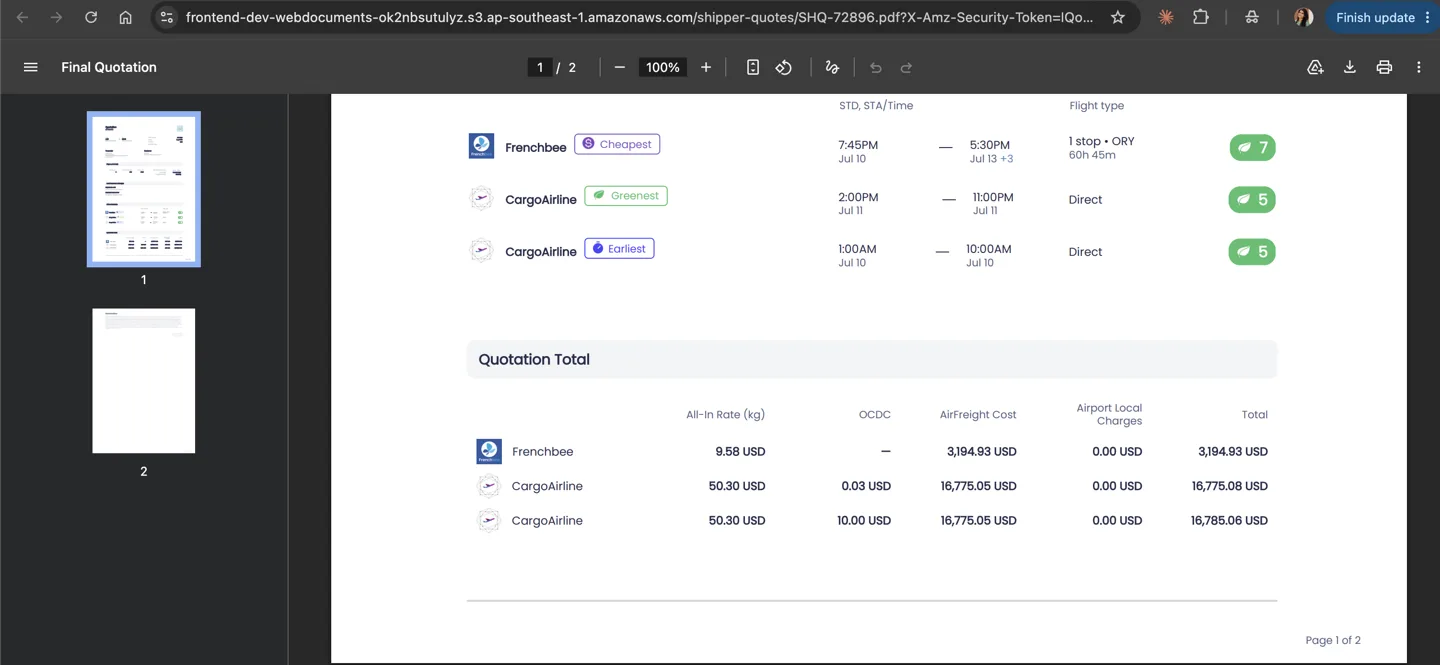Open the orange starburst extension icon
Screen dimensions: 1440x665
pos(1166,17)
